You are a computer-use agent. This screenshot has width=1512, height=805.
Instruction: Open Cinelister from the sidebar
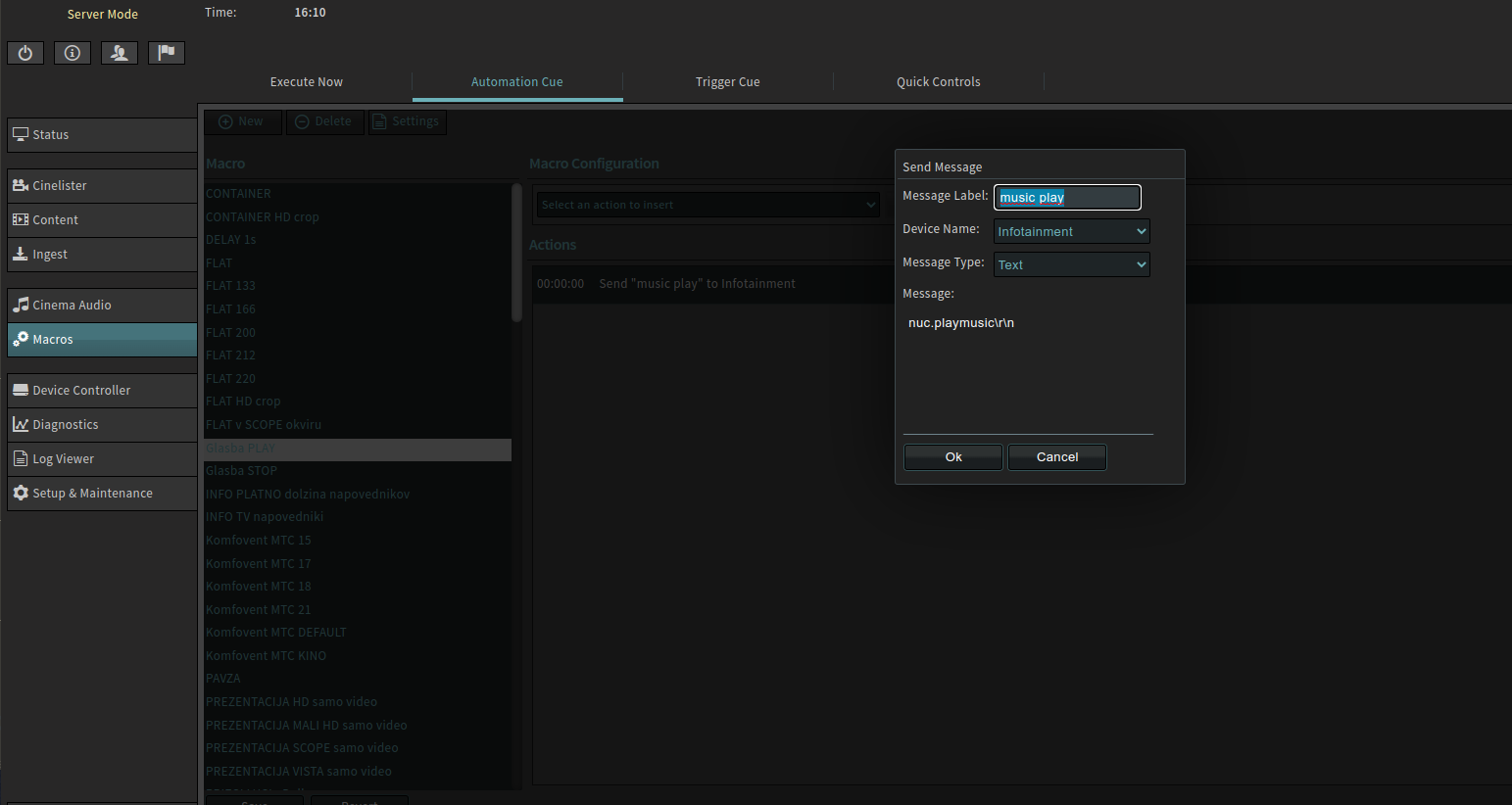pyautogui.click(x=102, y=186)
